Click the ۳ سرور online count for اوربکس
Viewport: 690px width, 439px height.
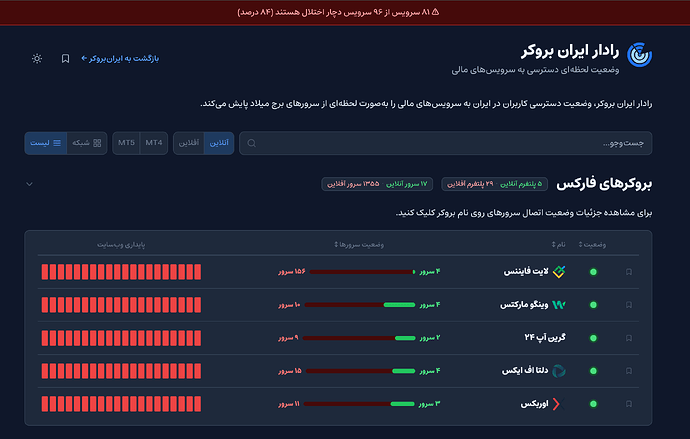pyautogui.click(x=429, y=404)
